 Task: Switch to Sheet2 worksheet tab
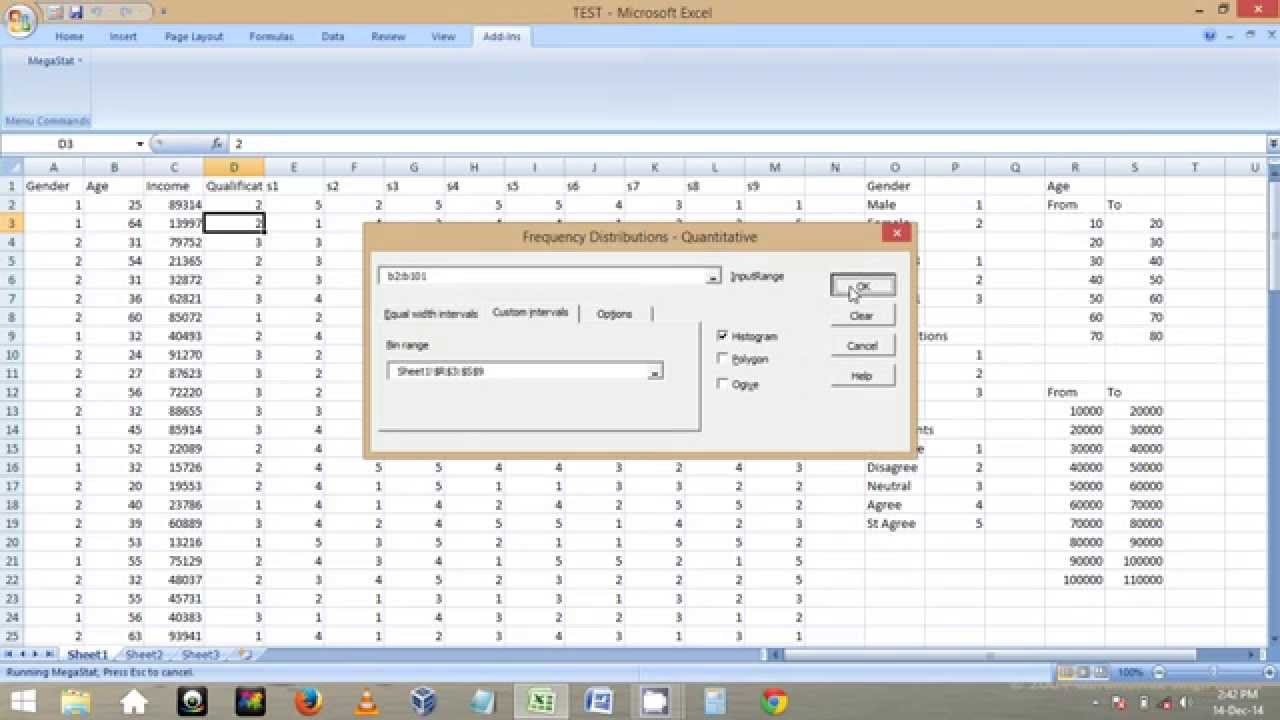click(x=144, y=655)
